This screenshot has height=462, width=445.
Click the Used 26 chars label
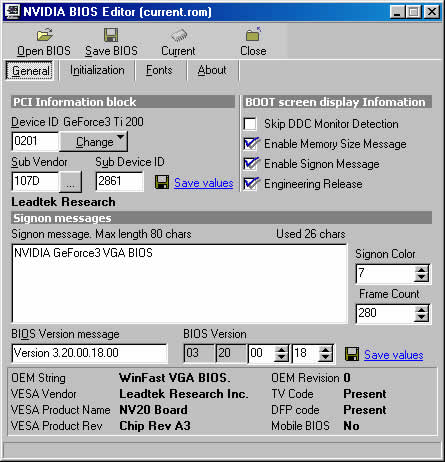[x=310, y=234]
